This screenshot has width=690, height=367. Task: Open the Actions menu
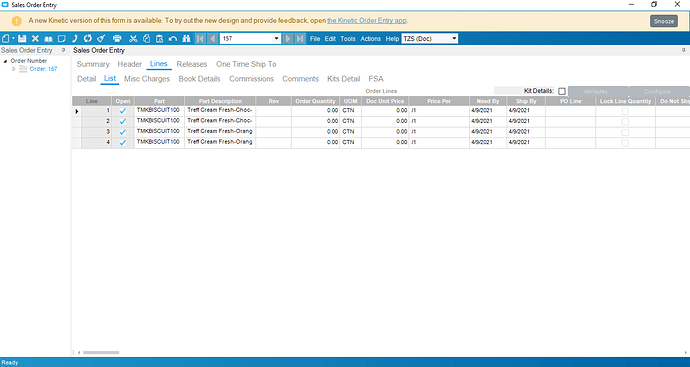(x=371, y=39)
